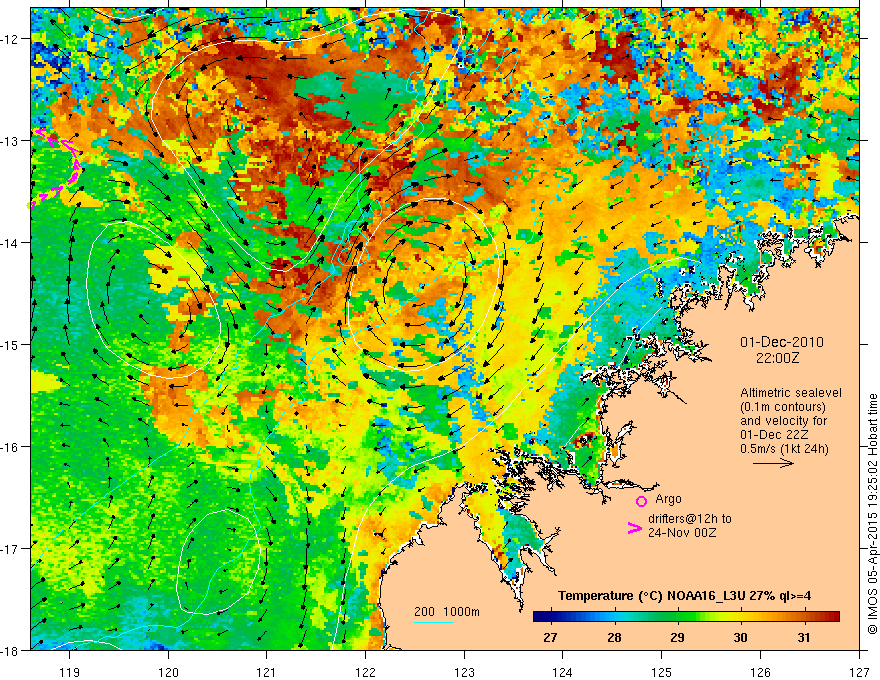Click the "0.5m/s (1kt 24h)" scale text
Screen dimensions: 880x680
pyautogui.click(x=785, y=449)
